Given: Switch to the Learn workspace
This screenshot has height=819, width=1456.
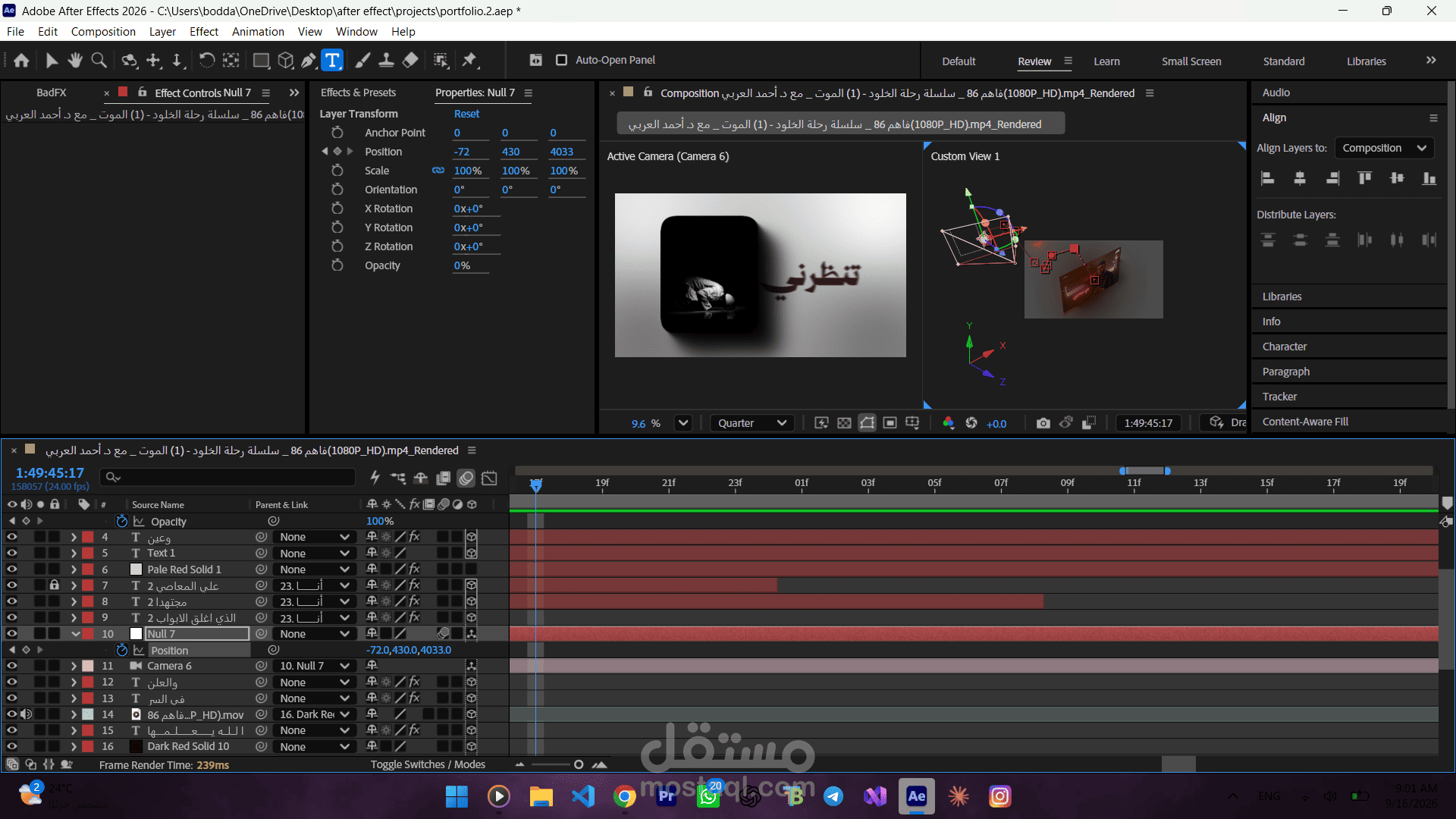Looking at the screenshot, I should click(1106, 61).
